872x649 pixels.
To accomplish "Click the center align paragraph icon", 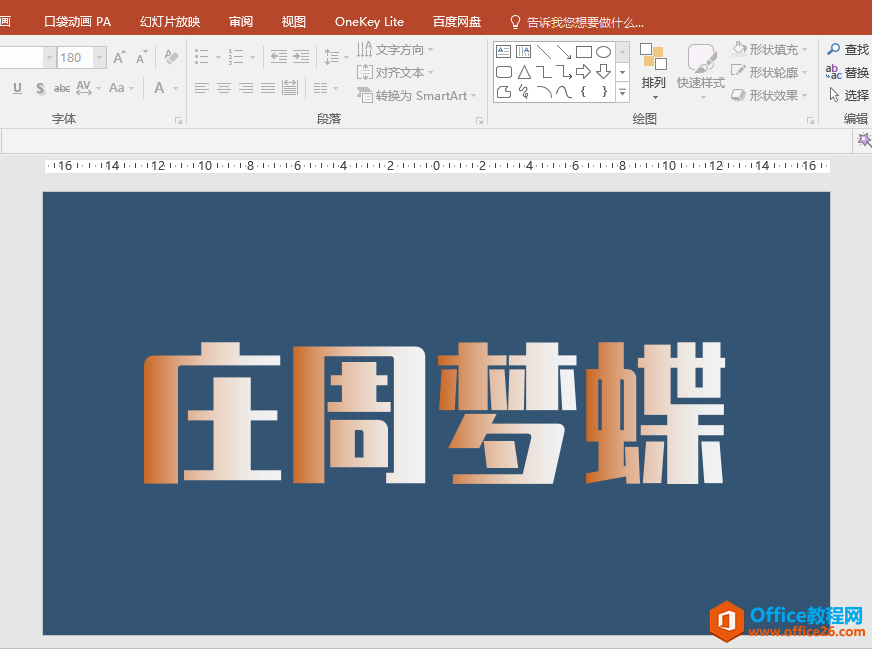I will coord(223,88).
